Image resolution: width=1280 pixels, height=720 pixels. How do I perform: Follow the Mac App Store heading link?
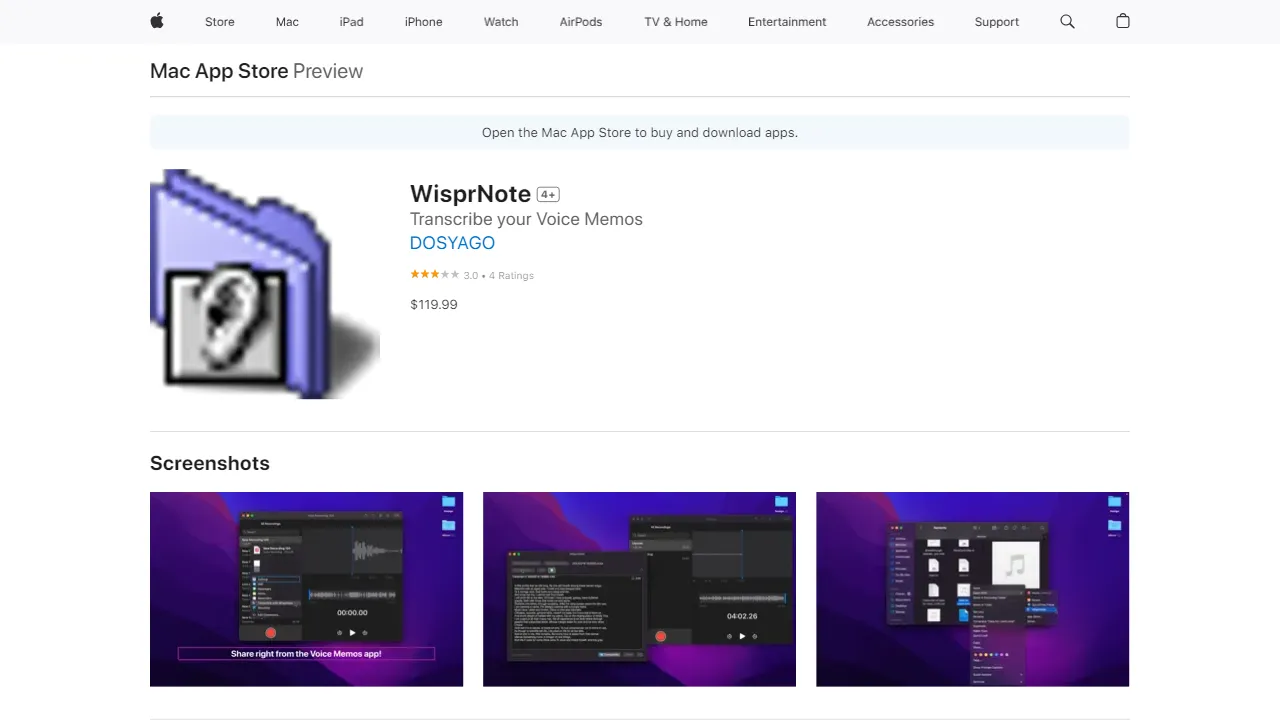coord(219,71)
